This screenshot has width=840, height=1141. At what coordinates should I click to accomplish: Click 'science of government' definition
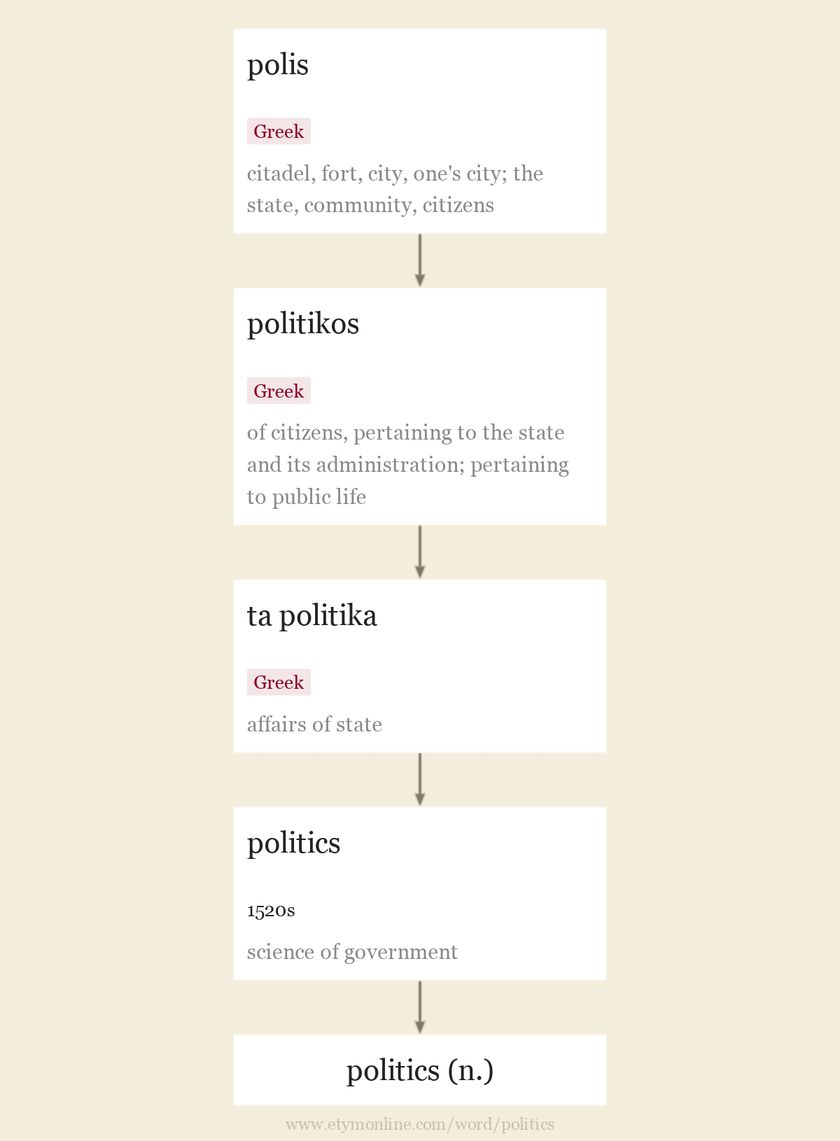pyautogui.click(x=352, y=952)
